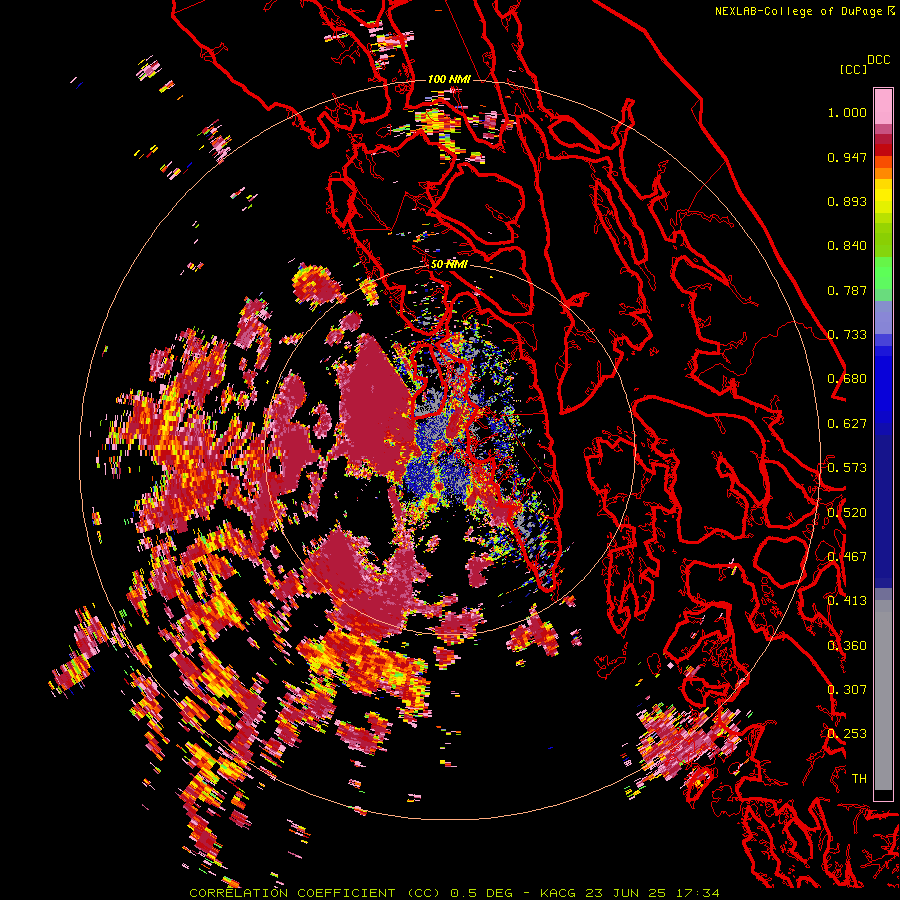This screenshot has width=900, height=900.
Task: Pick the gray band on the color bar
Action: (x=883, y=695)
